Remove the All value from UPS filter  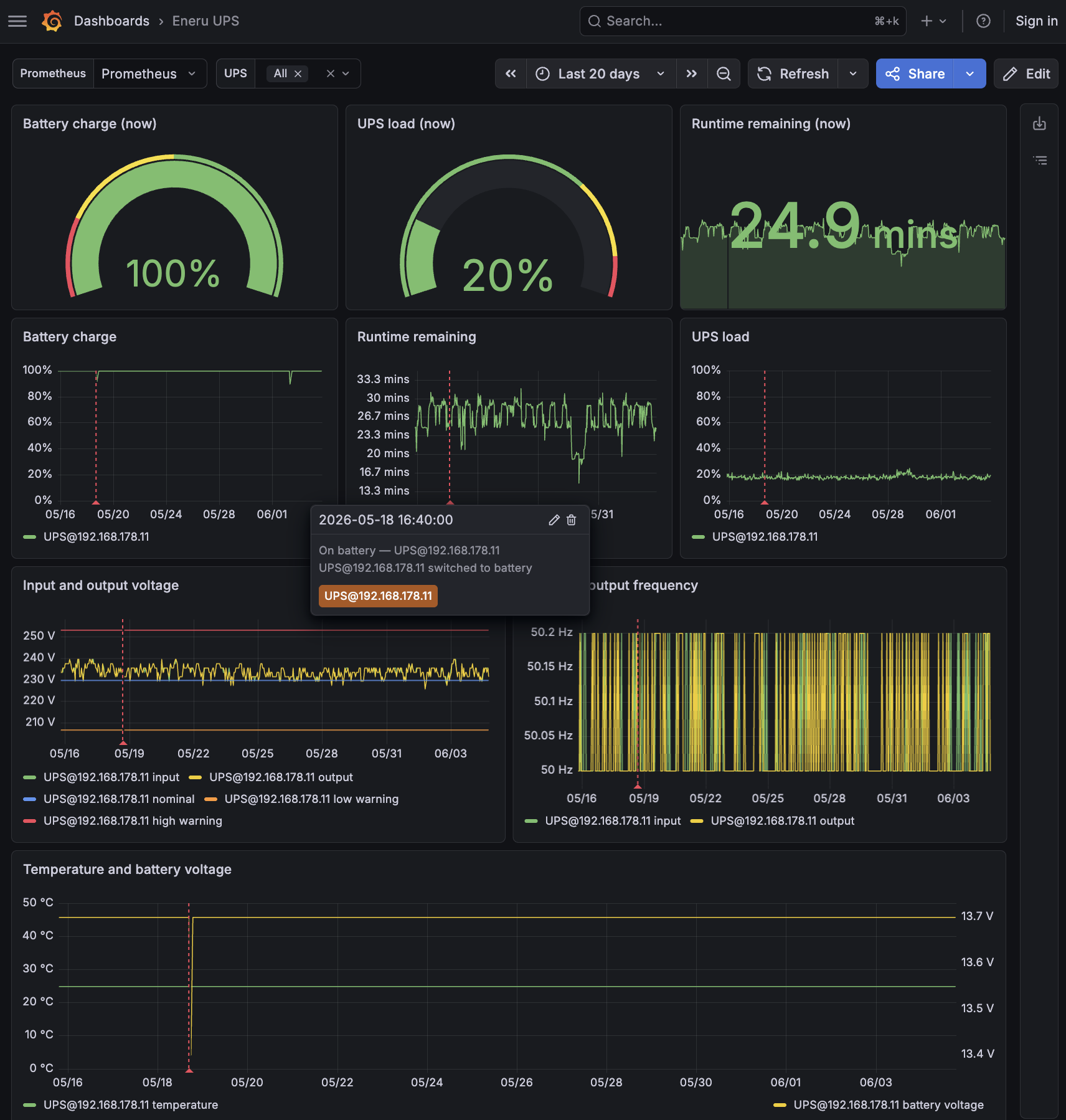298,74
